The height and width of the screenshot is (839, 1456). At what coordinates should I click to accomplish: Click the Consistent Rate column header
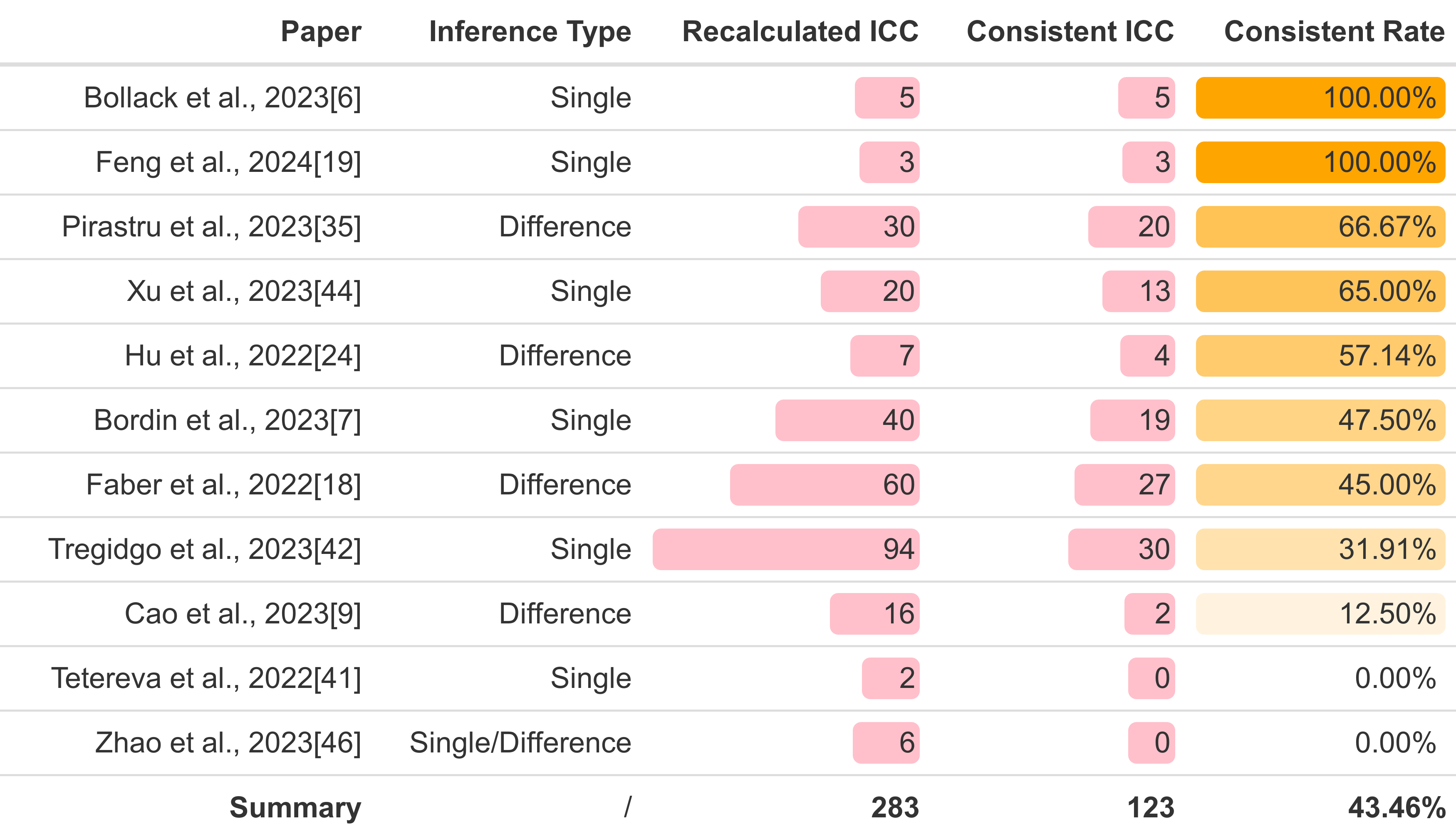1334,32
